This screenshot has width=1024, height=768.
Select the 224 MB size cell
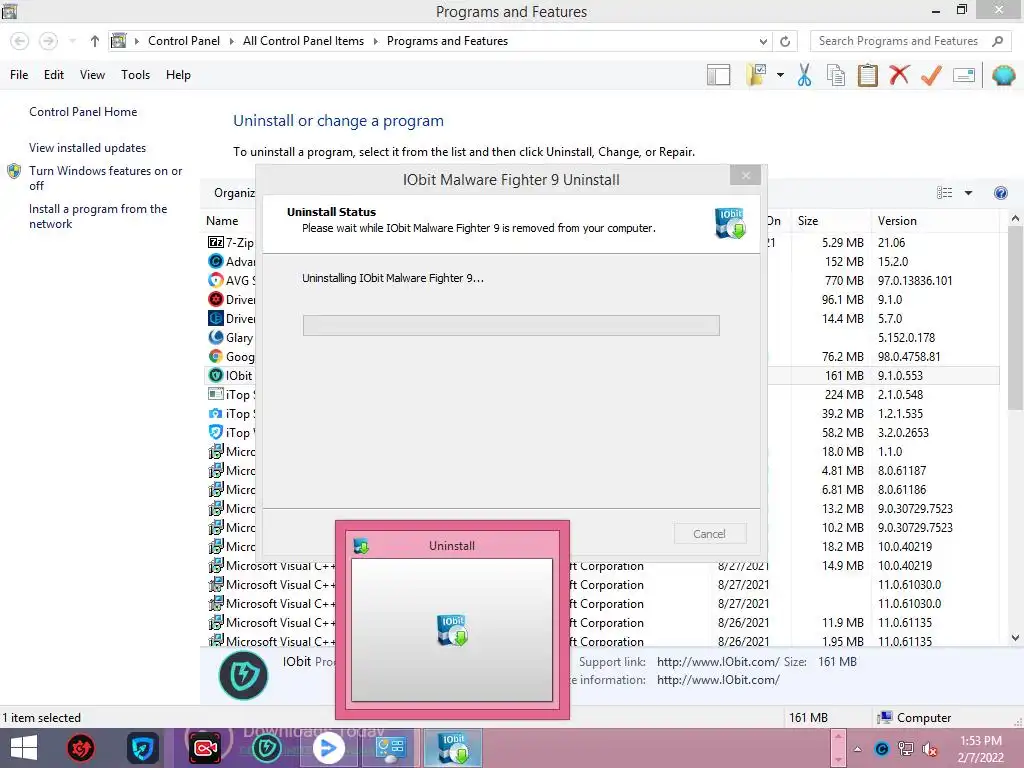pos(844,394)
